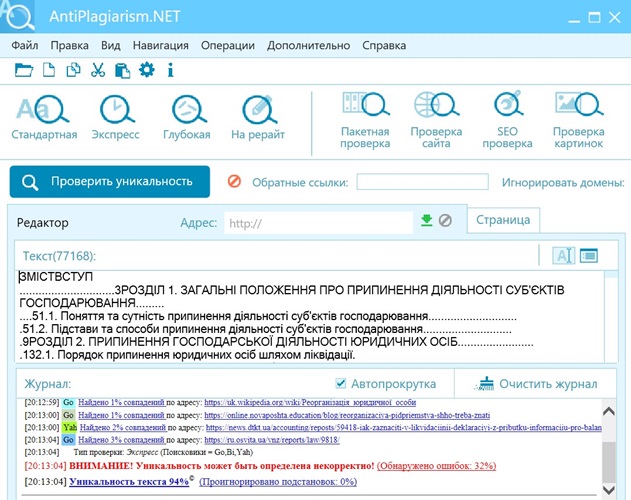This screenshot has height=500, width=631.
Task: Click 'Текст(77168):' label
Action: click(x=59, y=256)
